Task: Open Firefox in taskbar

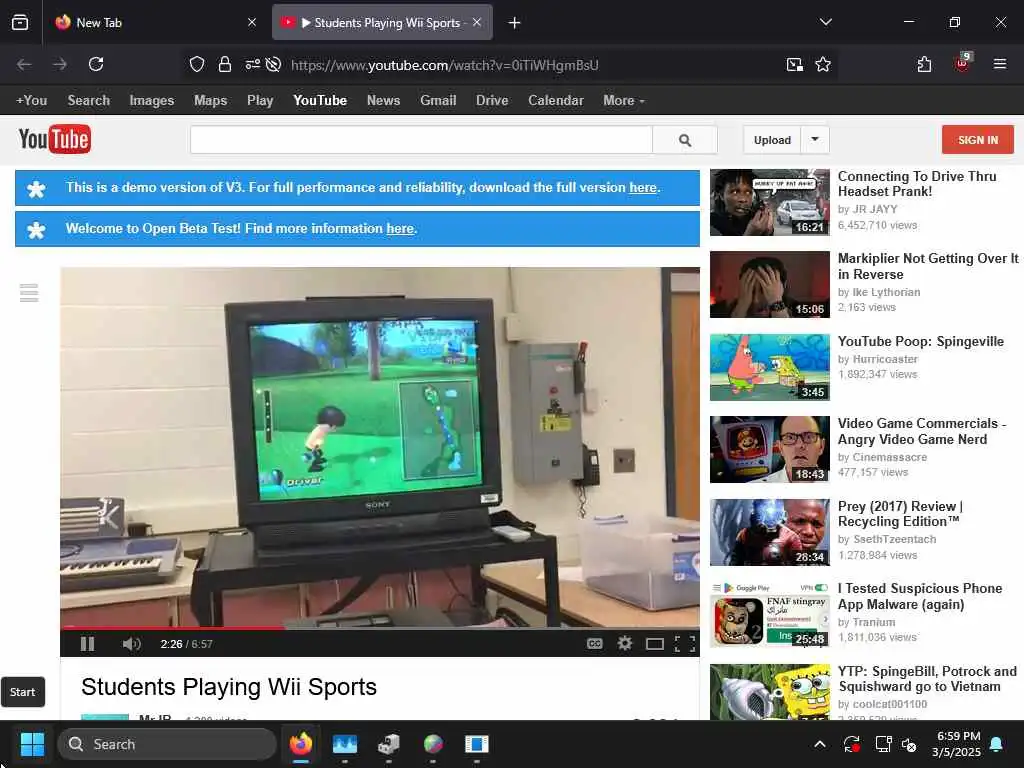Action: pos(300,744)
